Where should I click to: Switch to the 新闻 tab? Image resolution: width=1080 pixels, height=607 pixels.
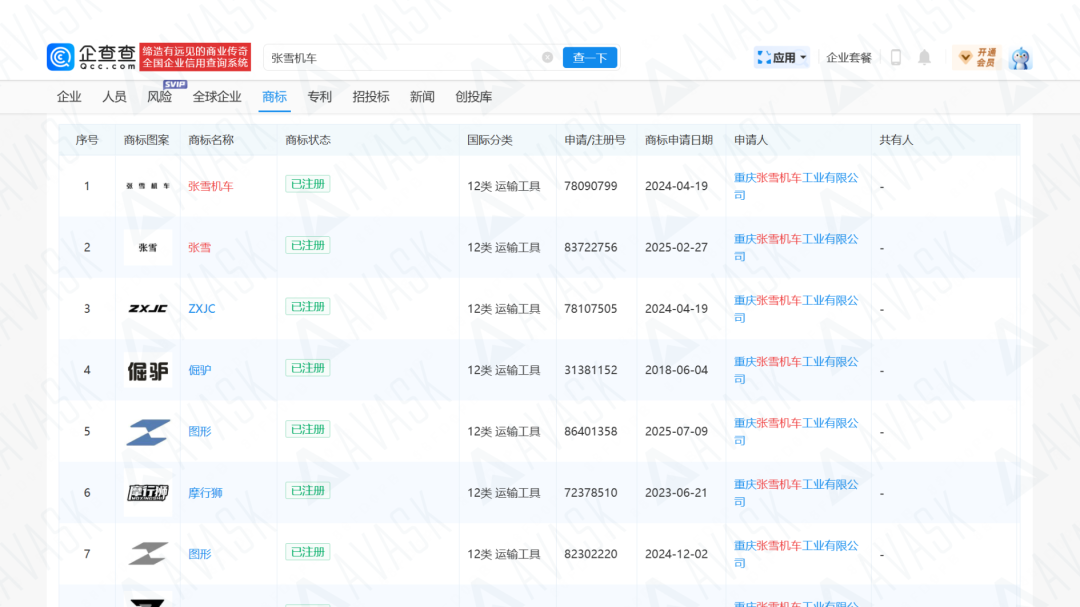pyautogui.click(x=422, y=97)
